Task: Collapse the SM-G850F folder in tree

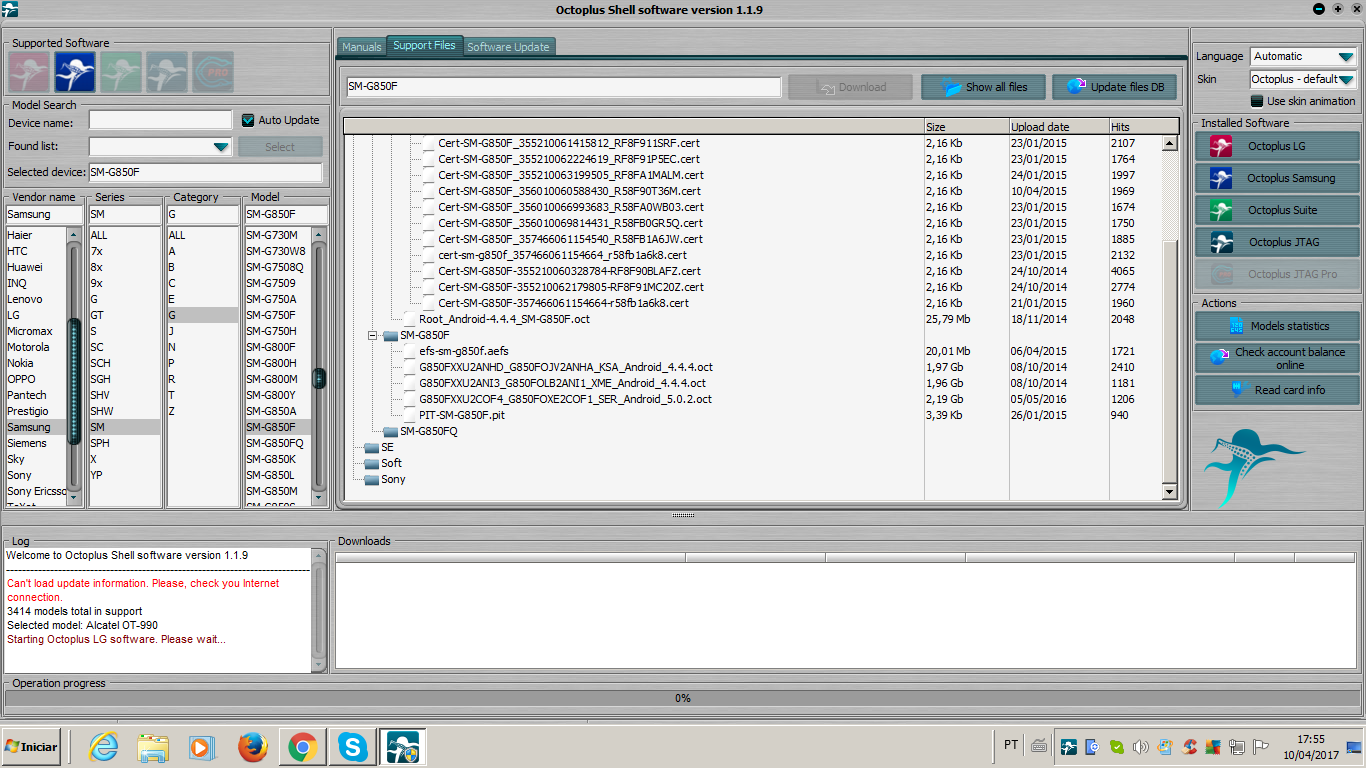Action: pyautogui.click(x=373, y=335)
